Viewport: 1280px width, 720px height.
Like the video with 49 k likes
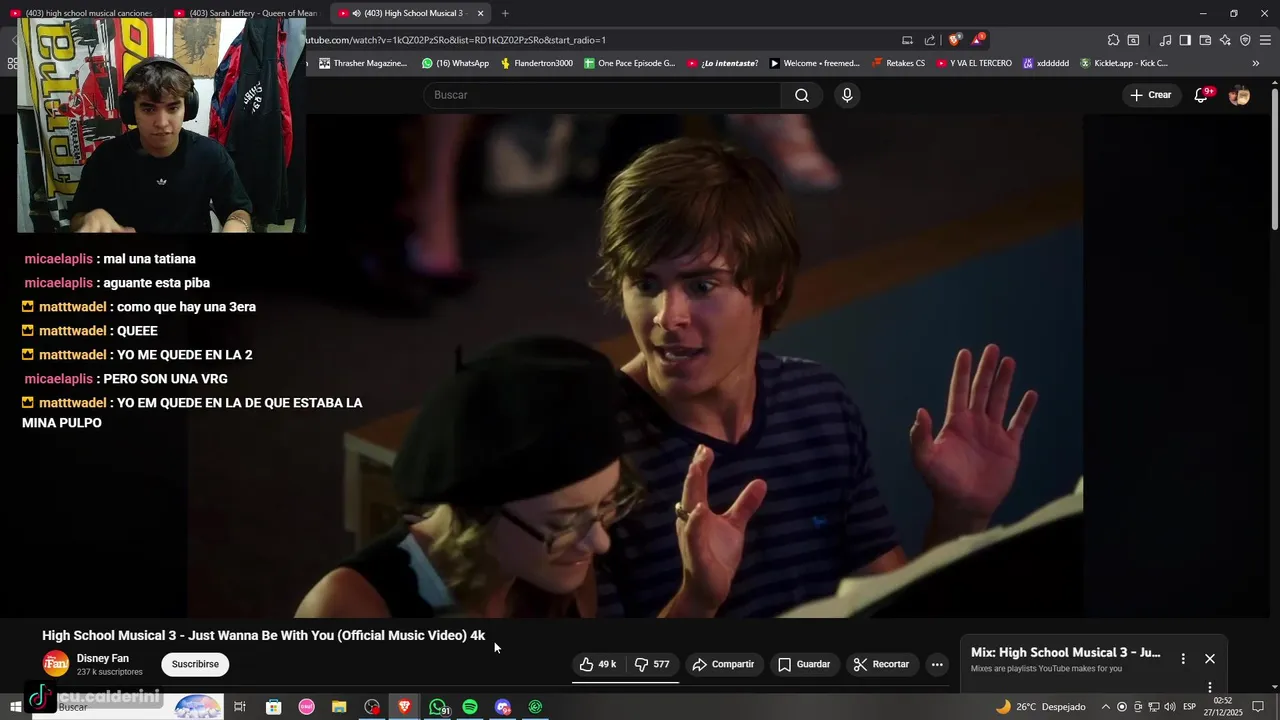pyautogui.click(x=598, y=664)
